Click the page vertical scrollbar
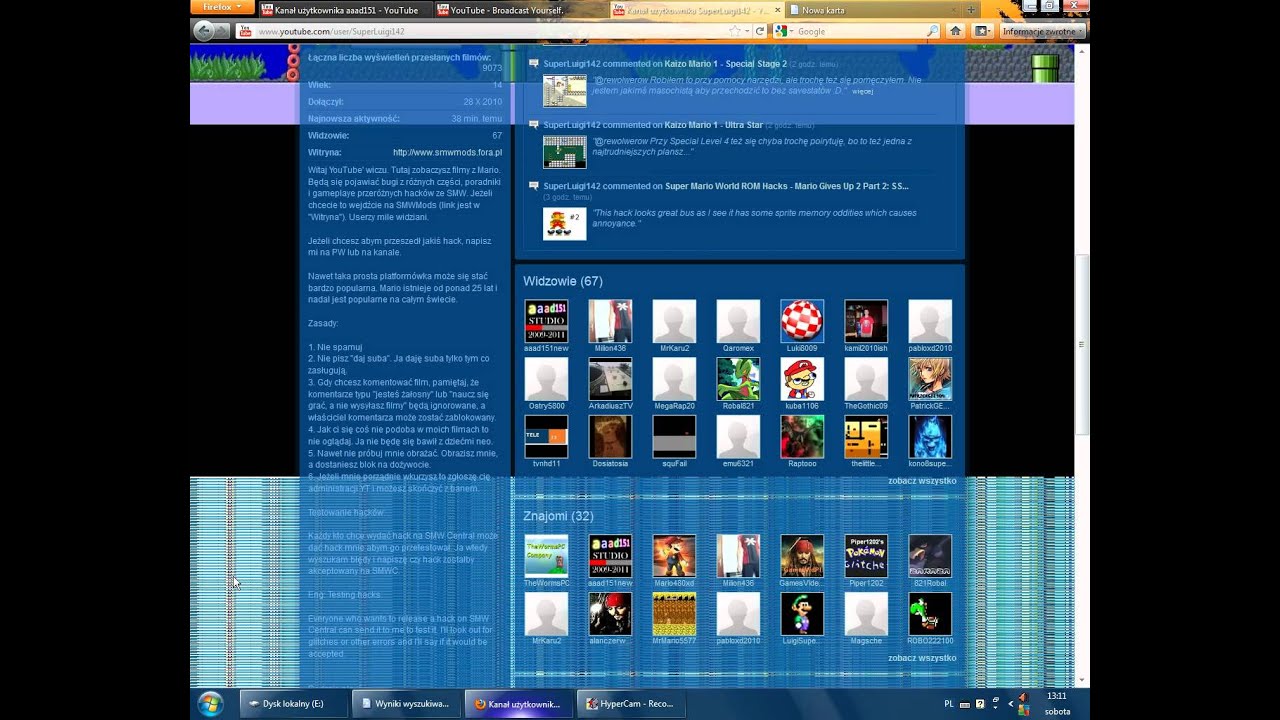 coord(1082,345)
